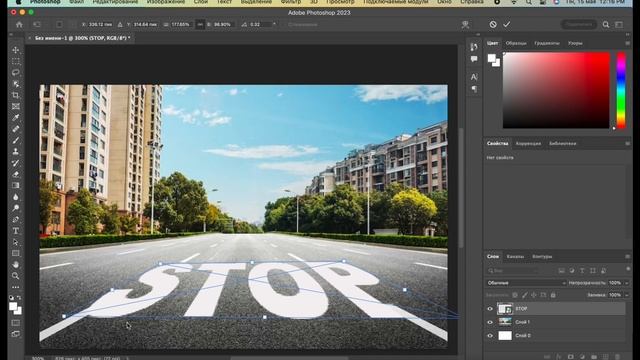
Task: Toggle visibility of the STOP layer
Action: [490, 309]
